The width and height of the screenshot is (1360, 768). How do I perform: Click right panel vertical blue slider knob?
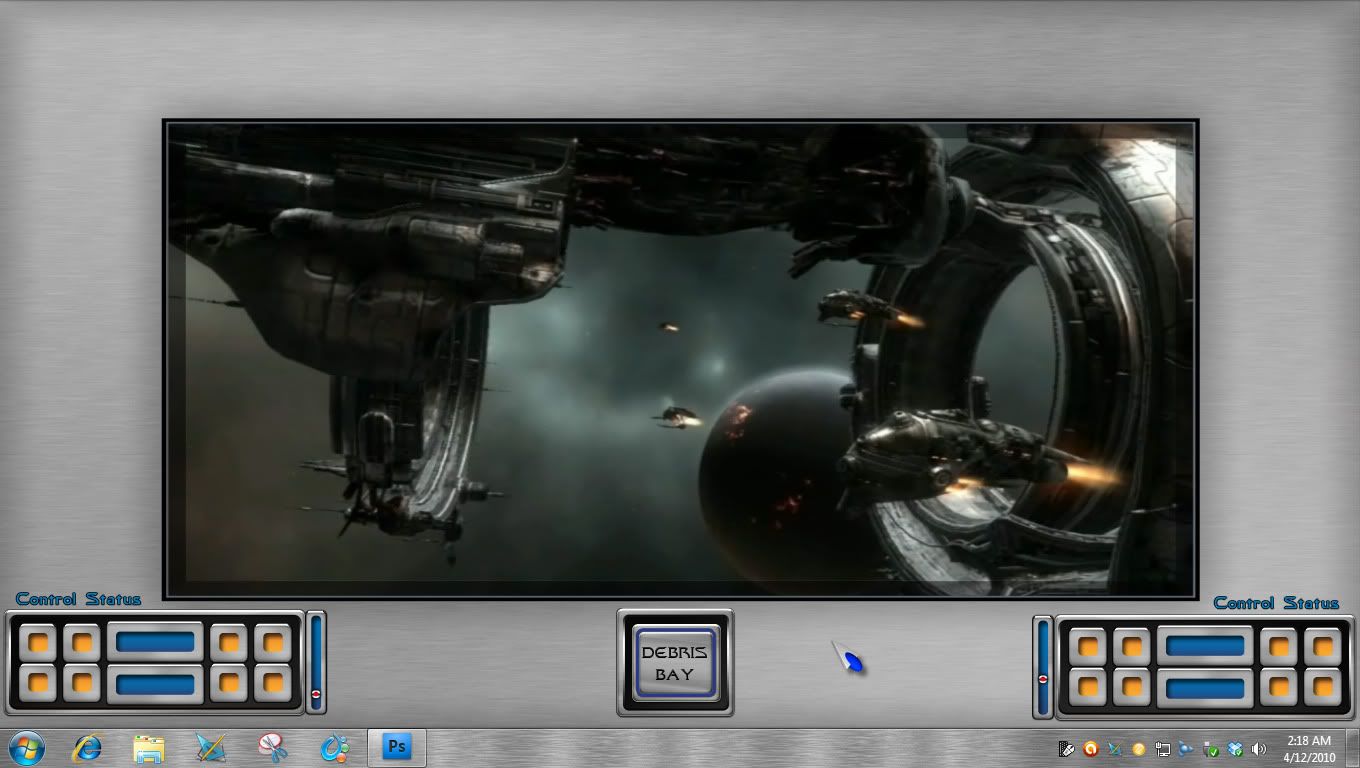click(x=1043, y=679)
